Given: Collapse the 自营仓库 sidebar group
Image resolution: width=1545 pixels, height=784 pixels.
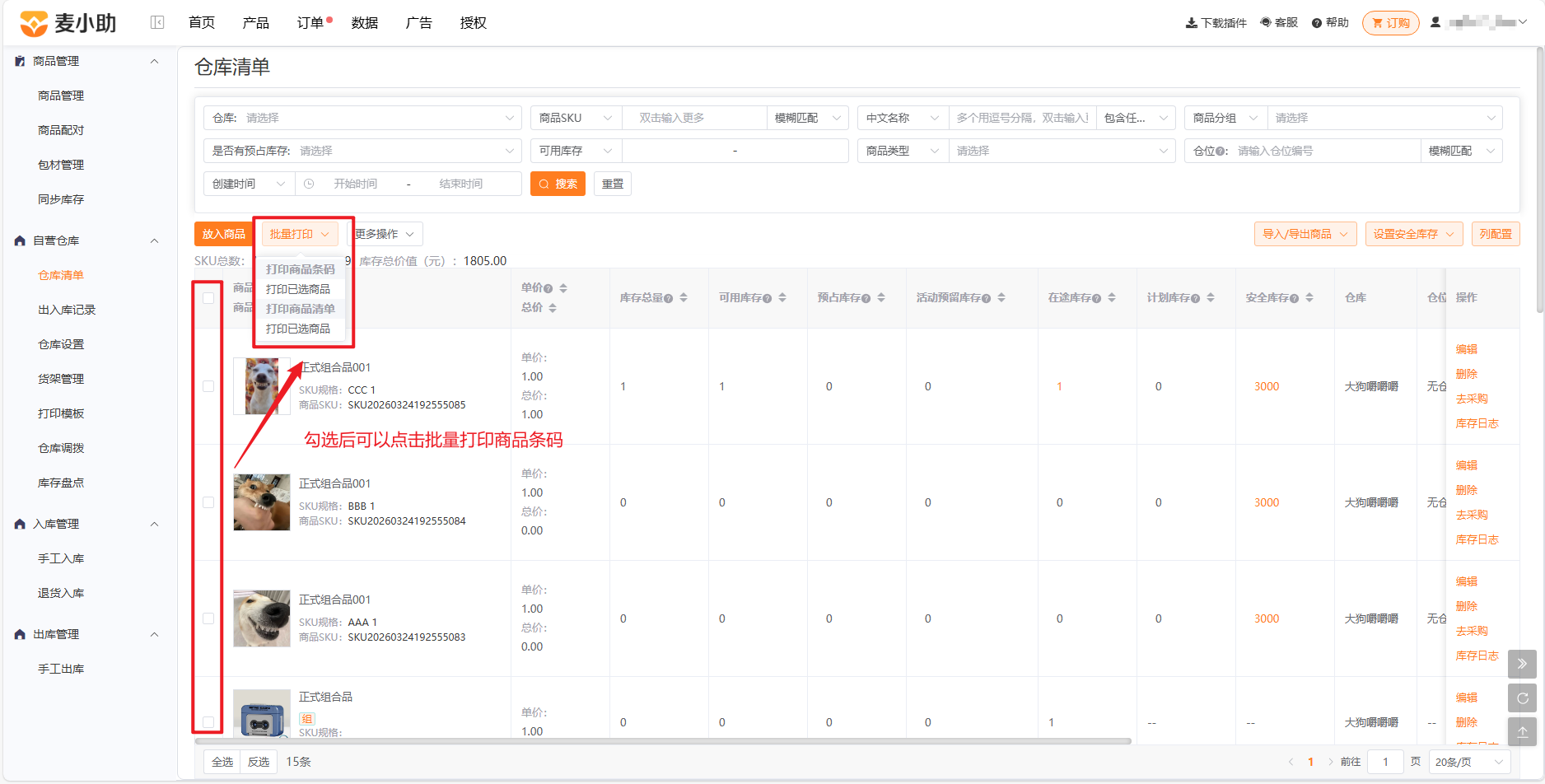Looking at the screenshot, I should [154, 240].
